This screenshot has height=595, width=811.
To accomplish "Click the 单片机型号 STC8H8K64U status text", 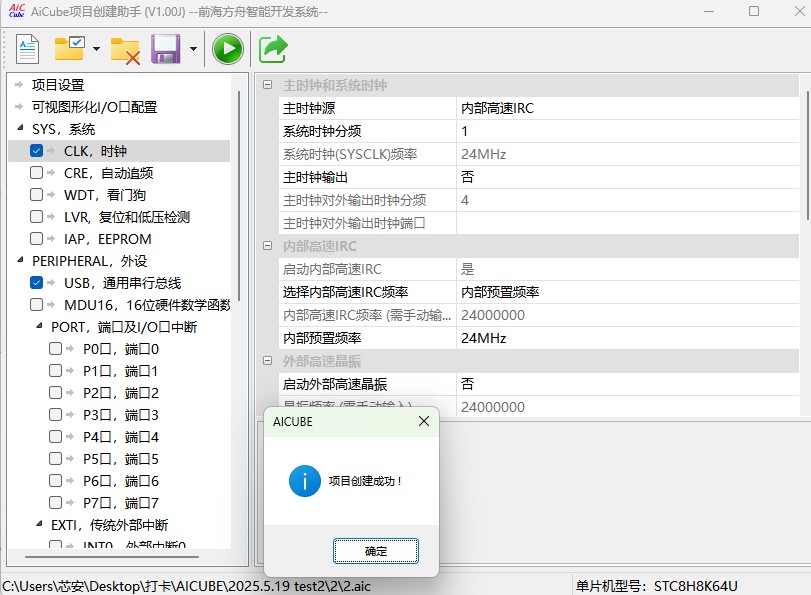I will coord(656,586).
